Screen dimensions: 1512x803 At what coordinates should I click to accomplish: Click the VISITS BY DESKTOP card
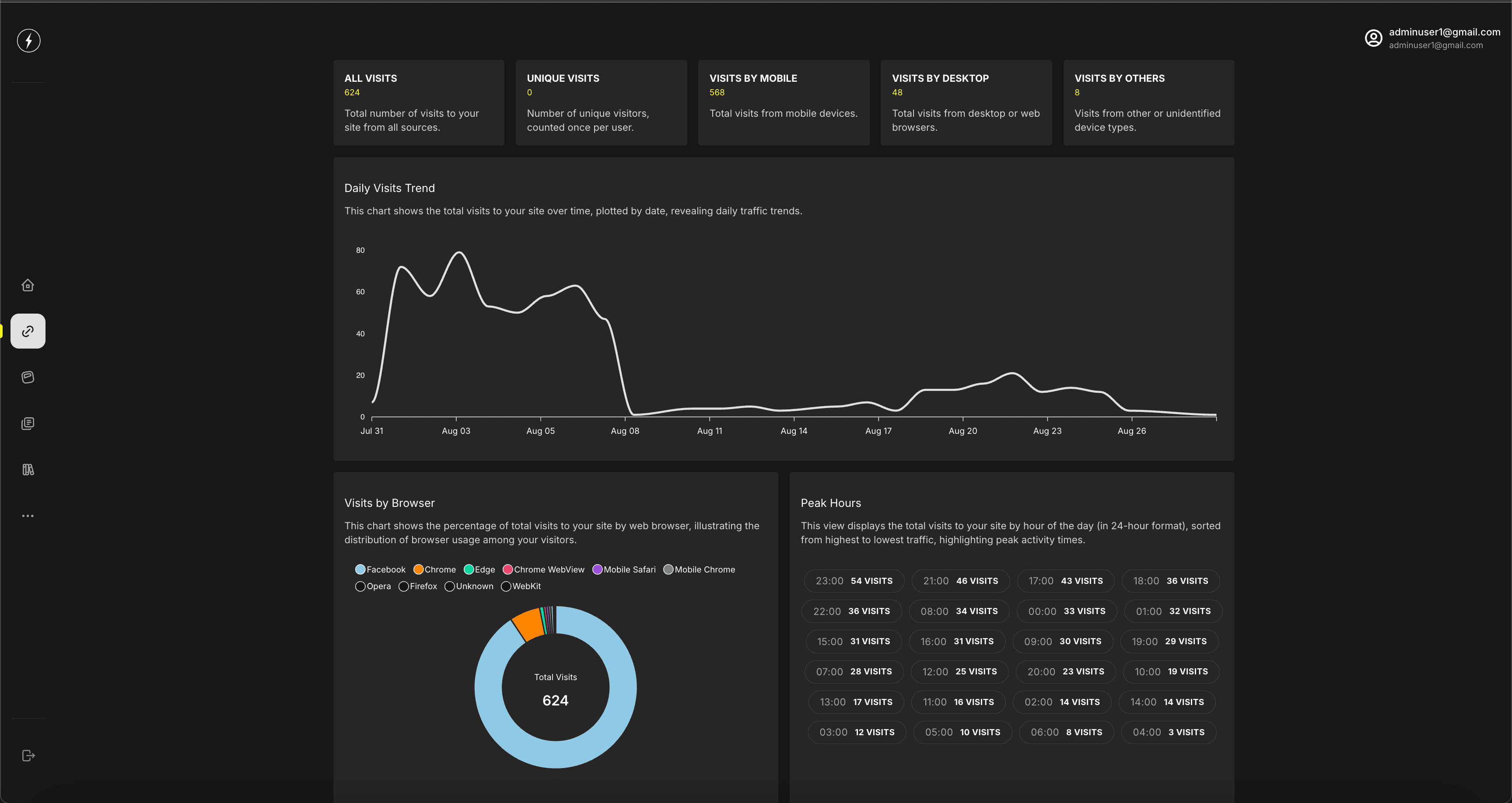[966, 103]
